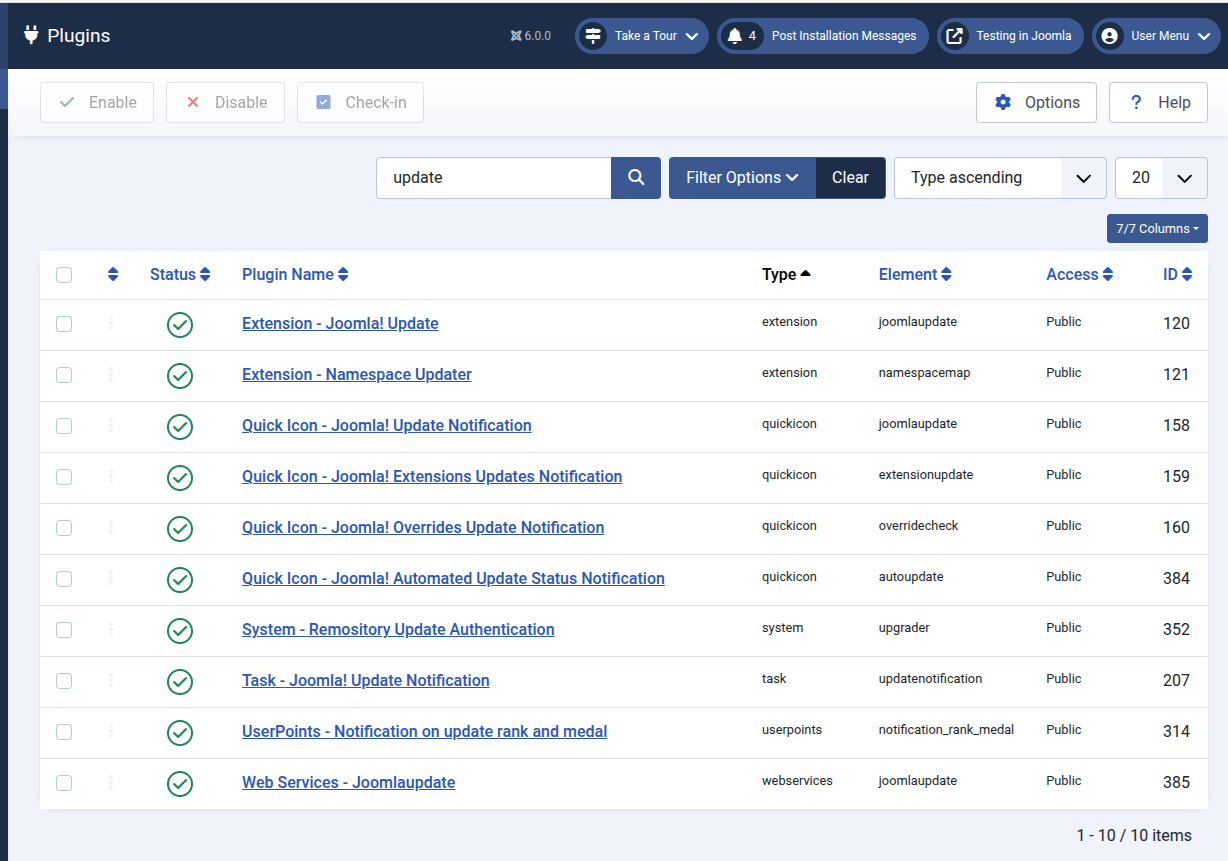This screenshot has height=861, width=1228.
Task: Open the User Menu
Action: pos(1156,36)
